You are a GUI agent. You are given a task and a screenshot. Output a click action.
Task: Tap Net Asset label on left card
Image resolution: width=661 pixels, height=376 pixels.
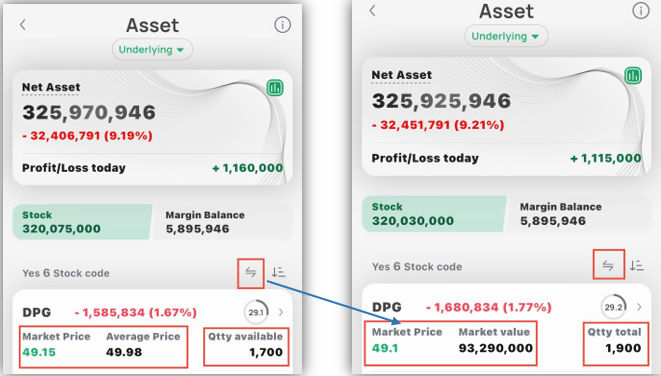(x=51, y=87)
